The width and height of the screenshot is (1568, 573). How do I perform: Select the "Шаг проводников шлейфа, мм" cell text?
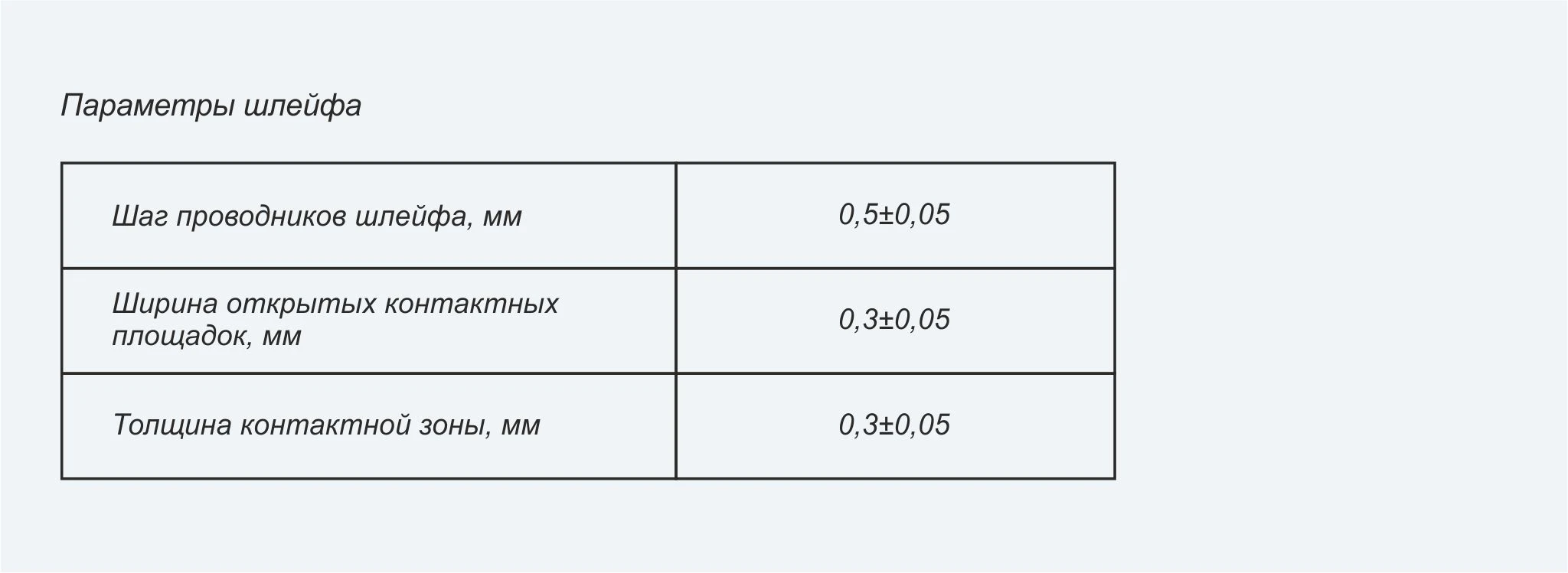click(x=317, y=217)
